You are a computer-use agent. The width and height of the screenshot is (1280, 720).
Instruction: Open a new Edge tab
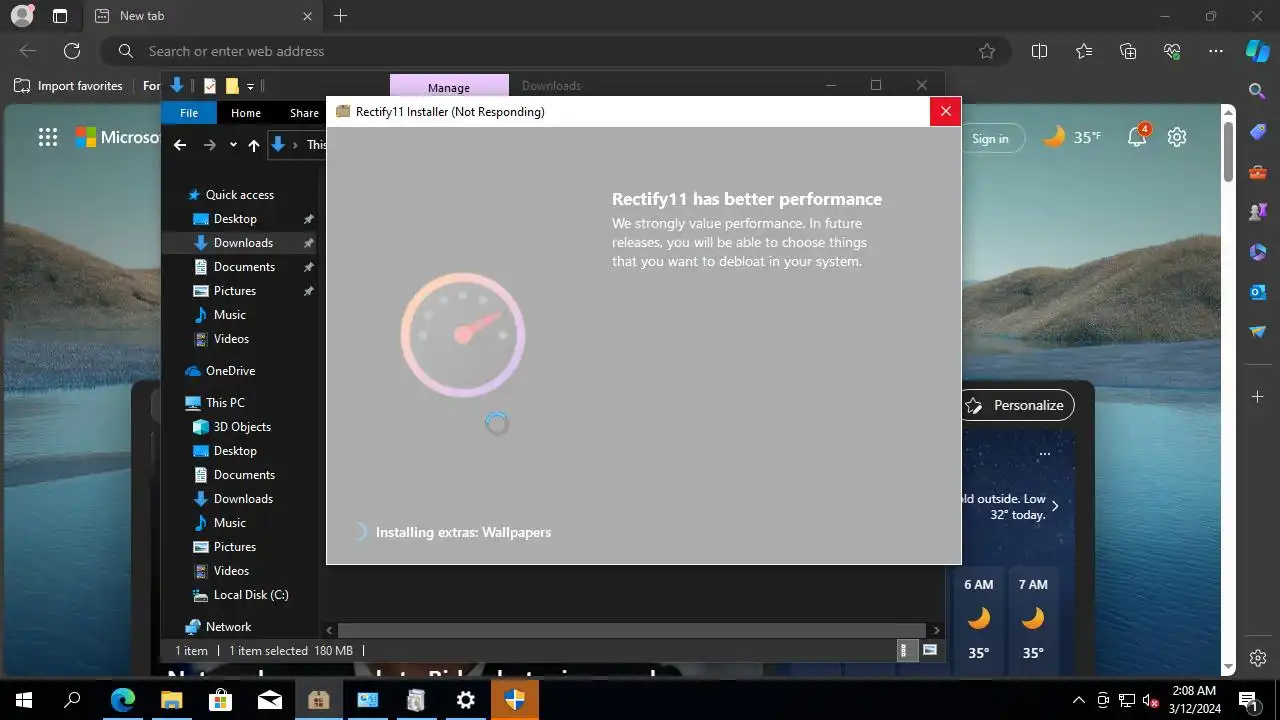[341, 16]
